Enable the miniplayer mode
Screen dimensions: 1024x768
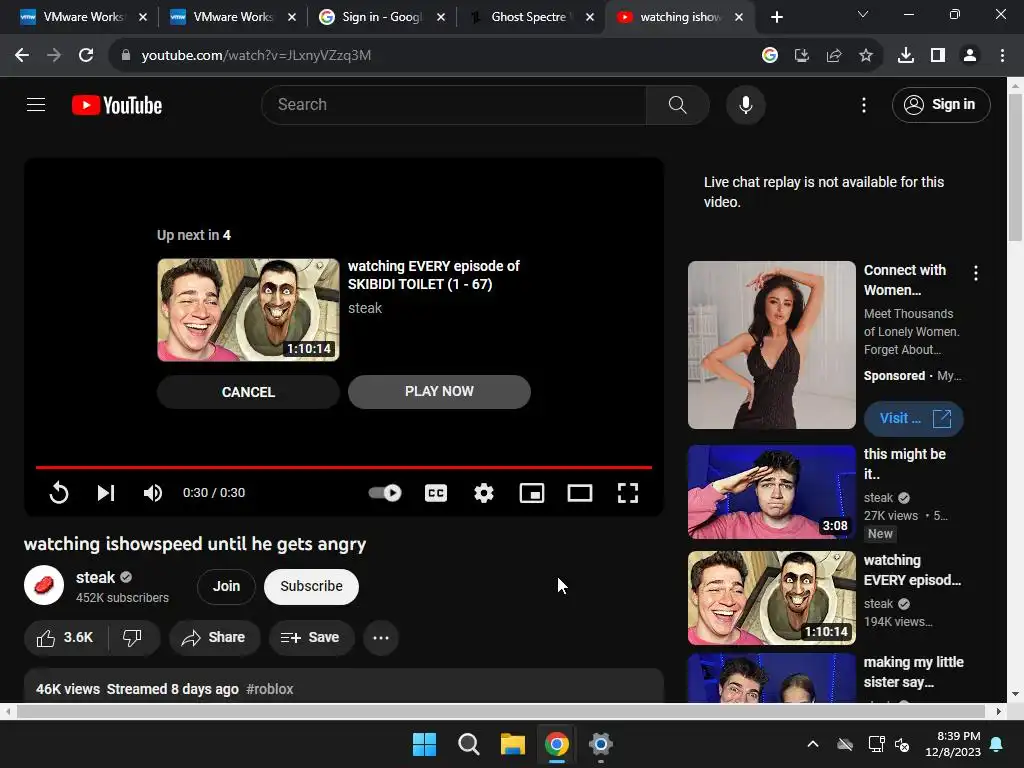pyautogui.click(x=532, y=492)
